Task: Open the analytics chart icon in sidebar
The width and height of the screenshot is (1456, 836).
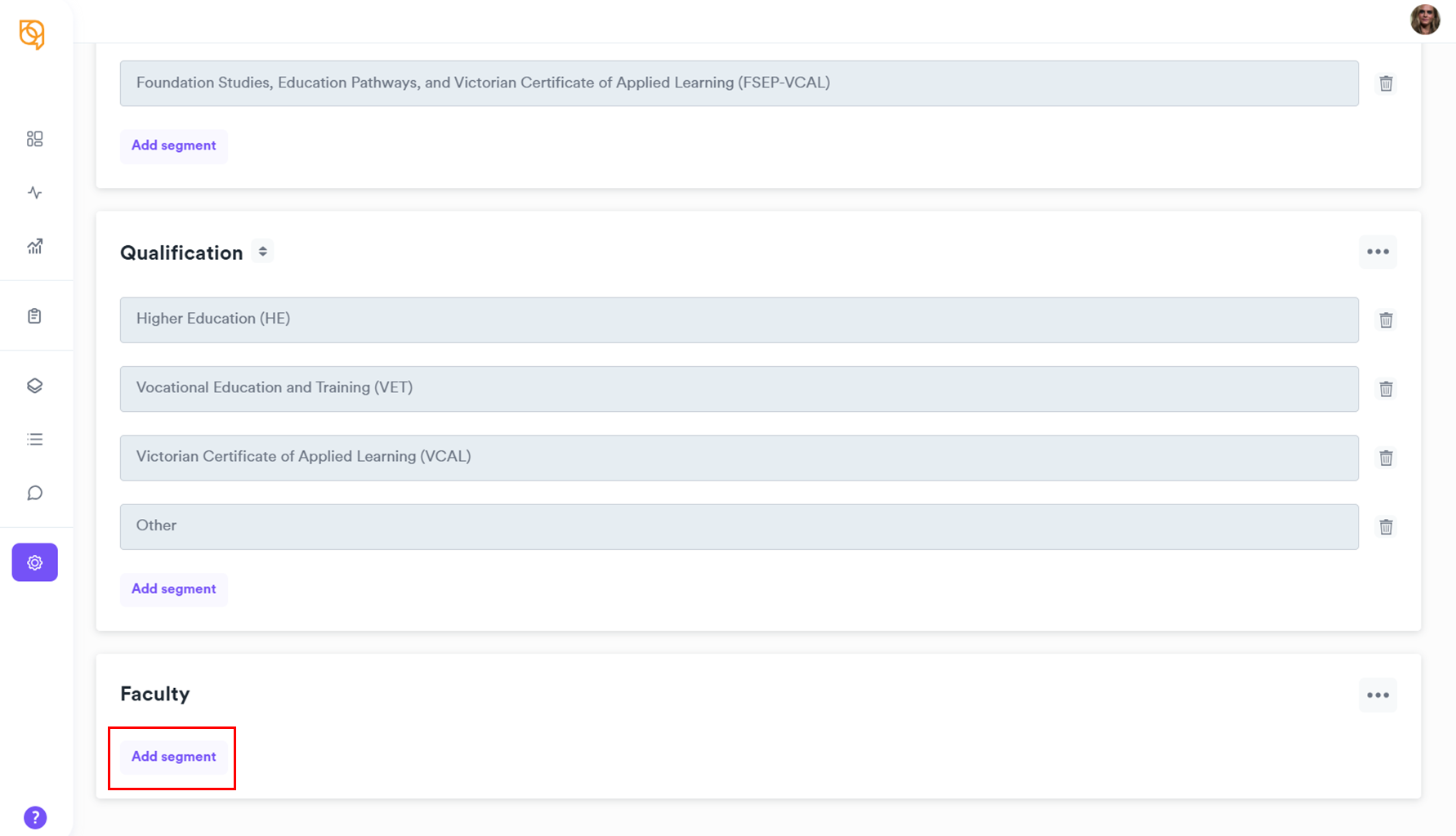Action: tap(34, 246)
